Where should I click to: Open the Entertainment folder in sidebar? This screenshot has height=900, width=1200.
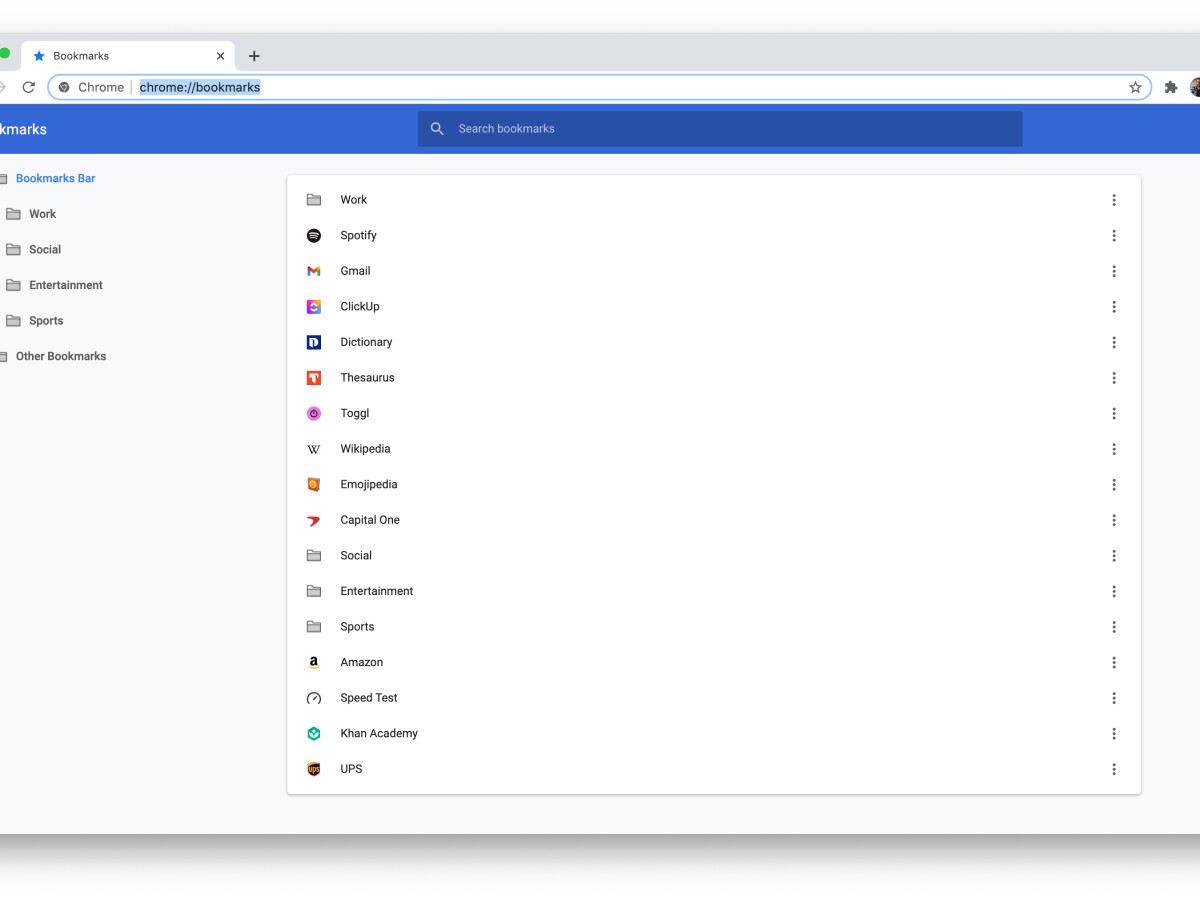click(65, 285)
